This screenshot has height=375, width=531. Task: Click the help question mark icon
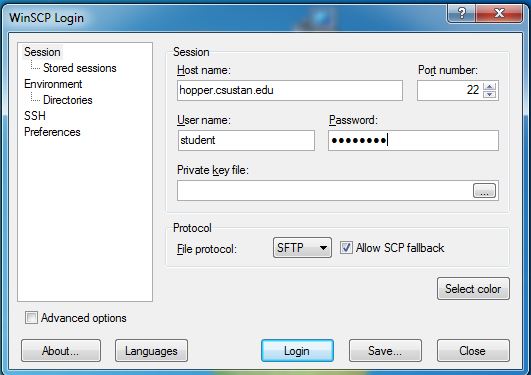click(461, 14)
